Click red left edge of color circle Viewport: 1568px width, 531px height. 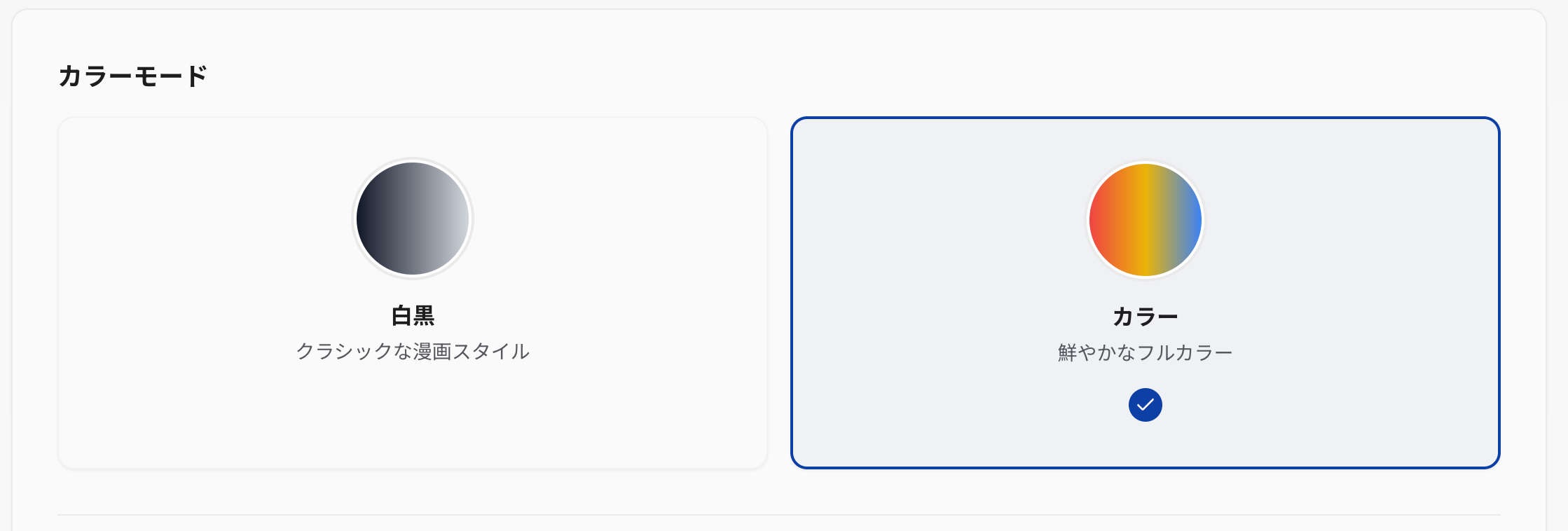click(x=1099, y=220)
